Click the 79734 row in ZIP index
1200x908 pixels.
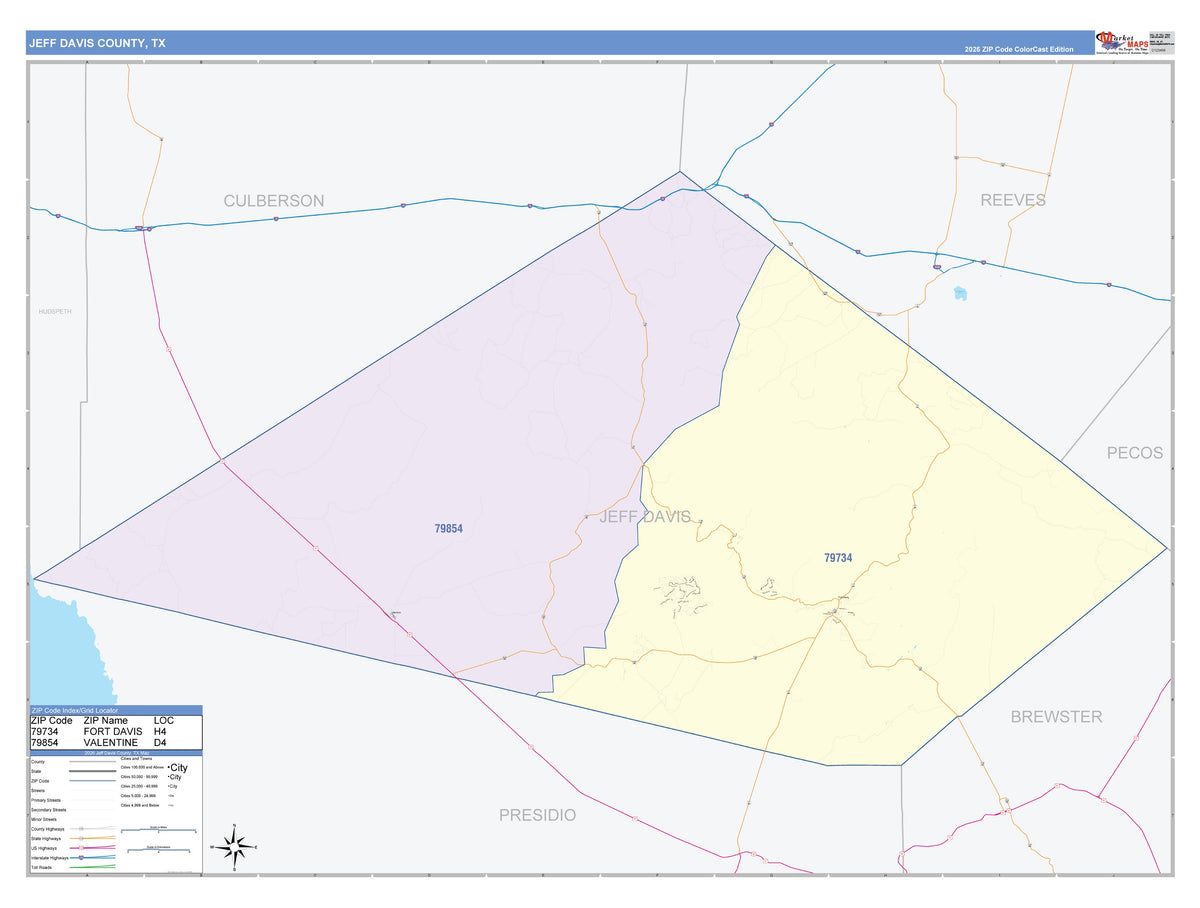click(x=116, y=732)
